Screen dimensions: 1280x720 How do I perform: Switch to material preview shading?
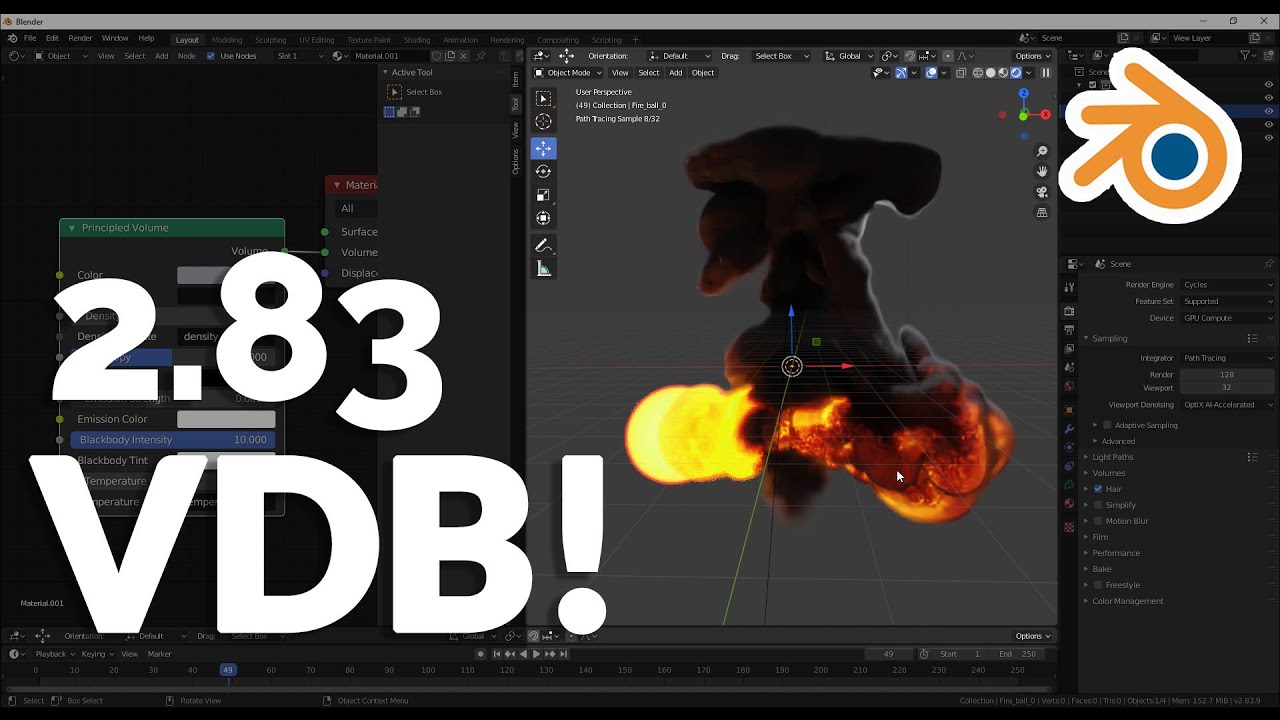(1004, 72)
